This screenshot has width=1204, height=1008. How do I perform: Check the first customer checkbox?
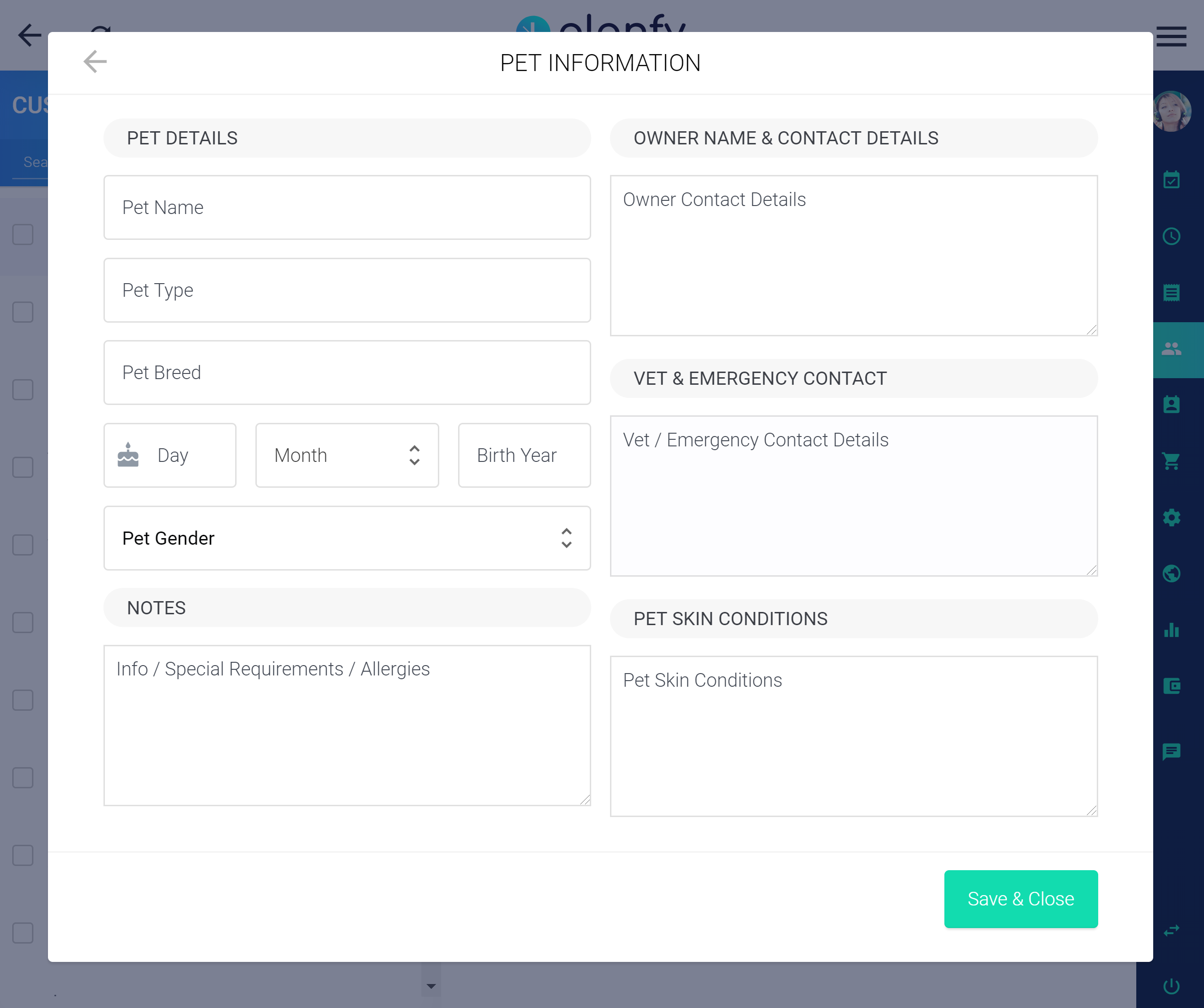pos(23,234)
